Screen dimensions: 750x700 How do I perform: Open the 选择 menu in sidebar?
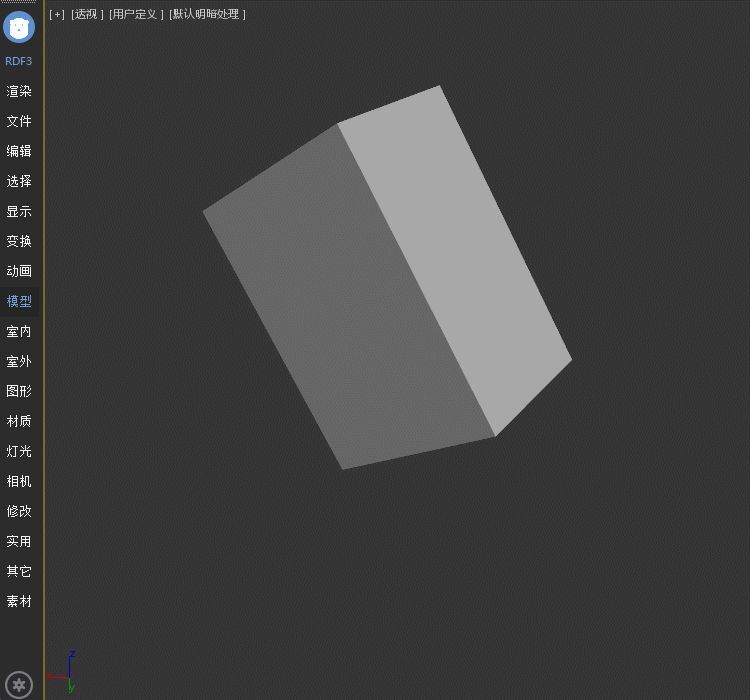point(19,181)
